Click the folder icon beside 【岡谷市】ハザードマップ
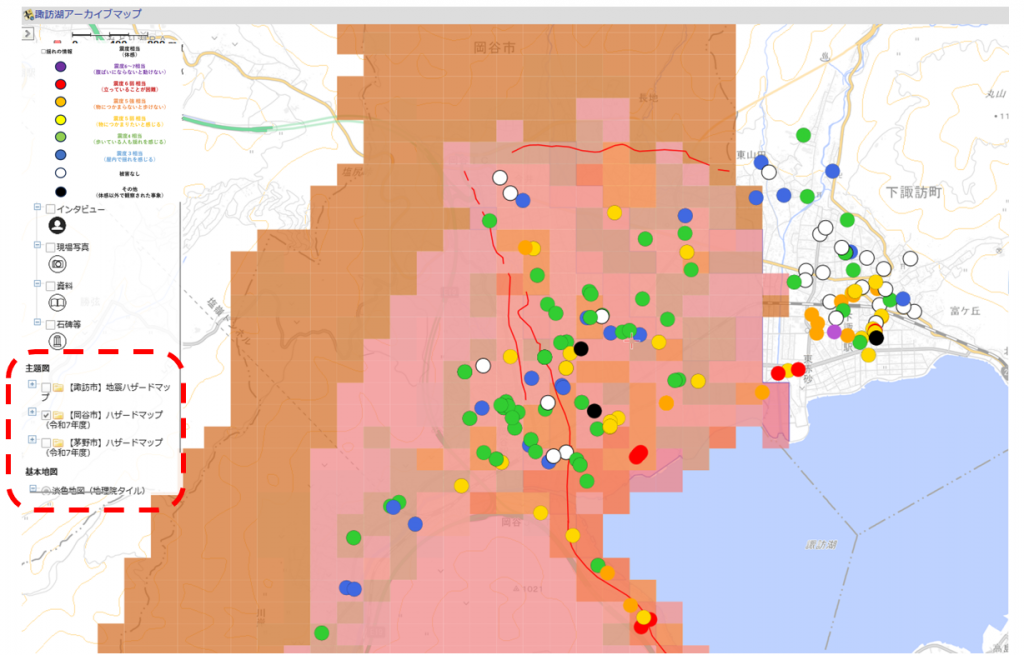The image size is (1024, 655). coord(59,415)
